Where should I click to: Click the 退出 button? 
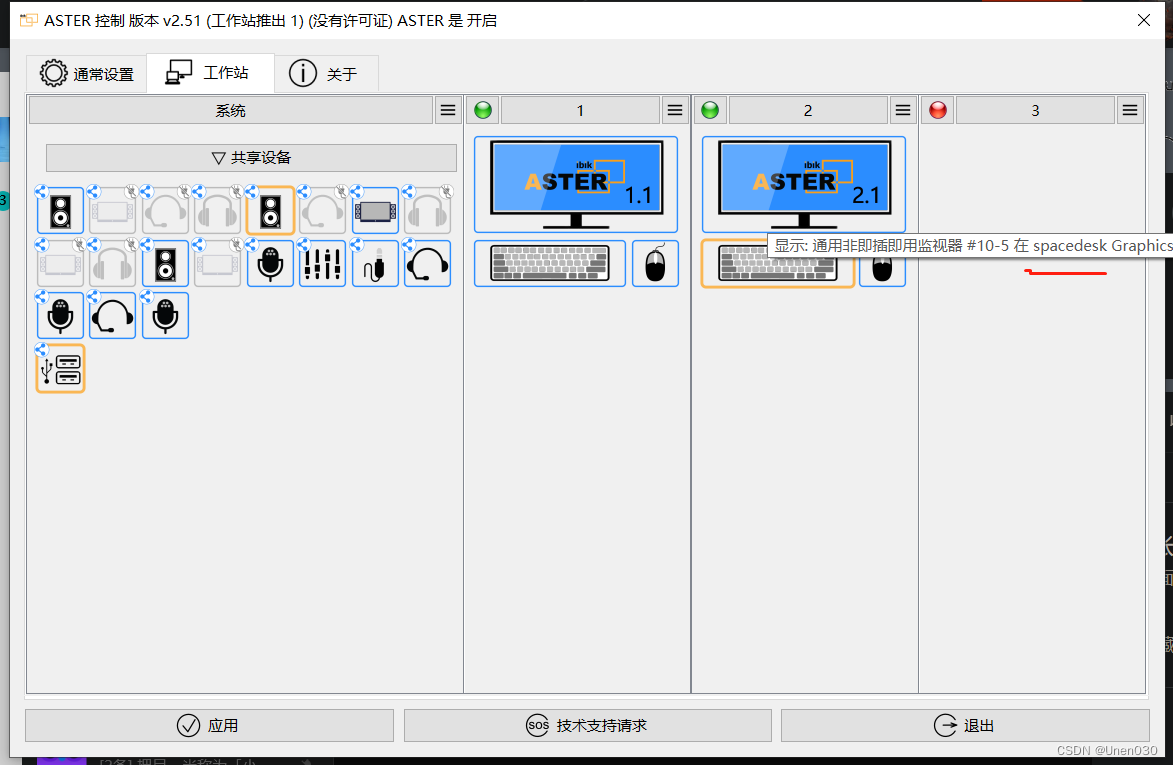[x=965, y=725]
